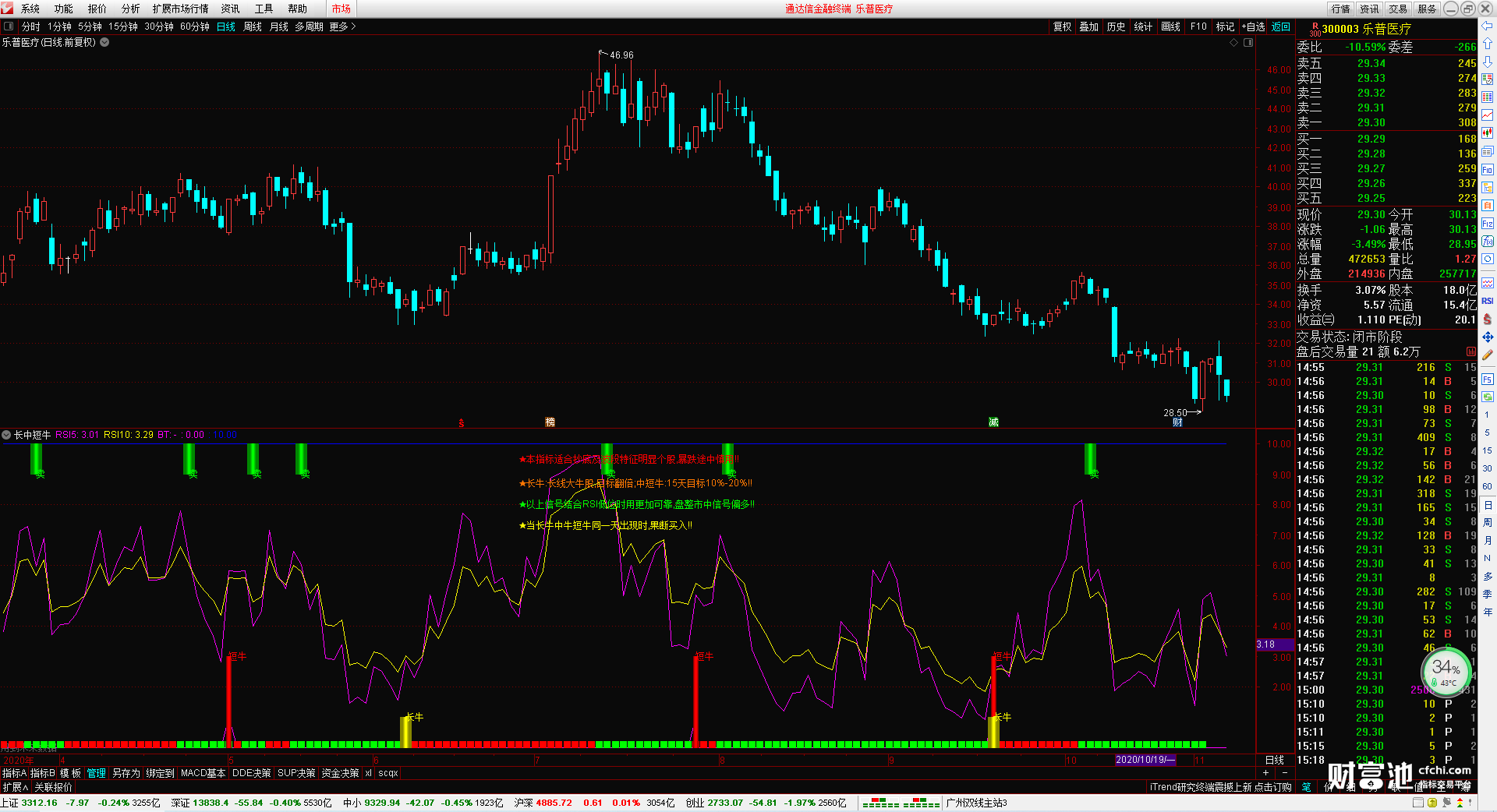Toggle 叠加 overlay on chart

1089,26
